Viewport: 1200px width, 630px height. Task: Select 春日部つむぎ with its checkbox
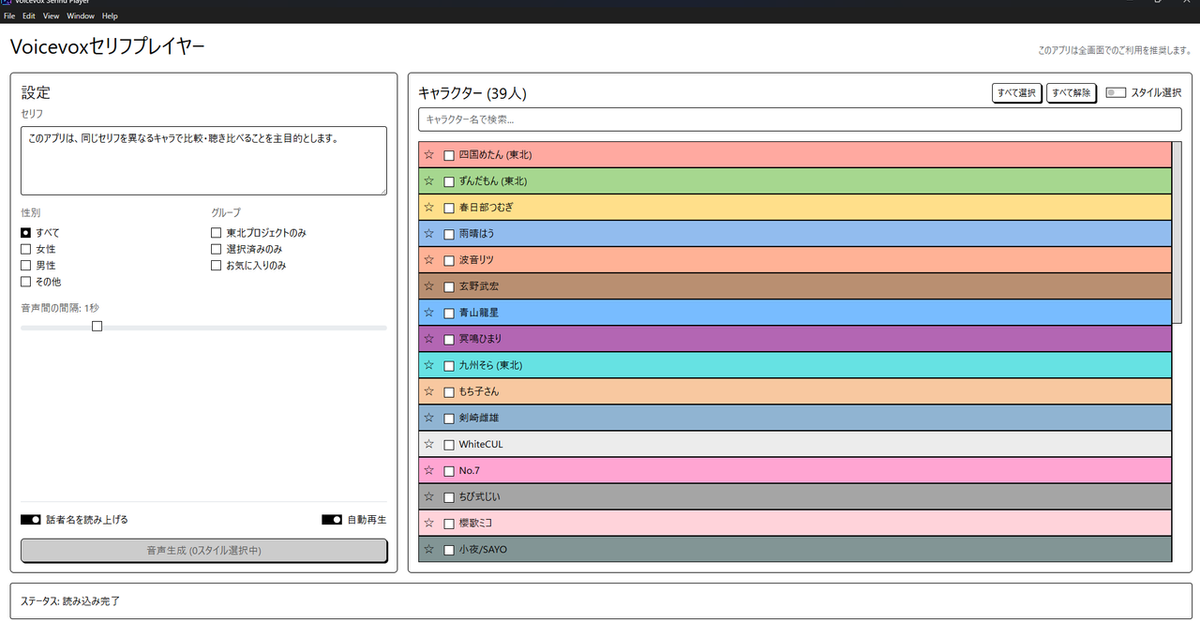[x=449, y=207]
